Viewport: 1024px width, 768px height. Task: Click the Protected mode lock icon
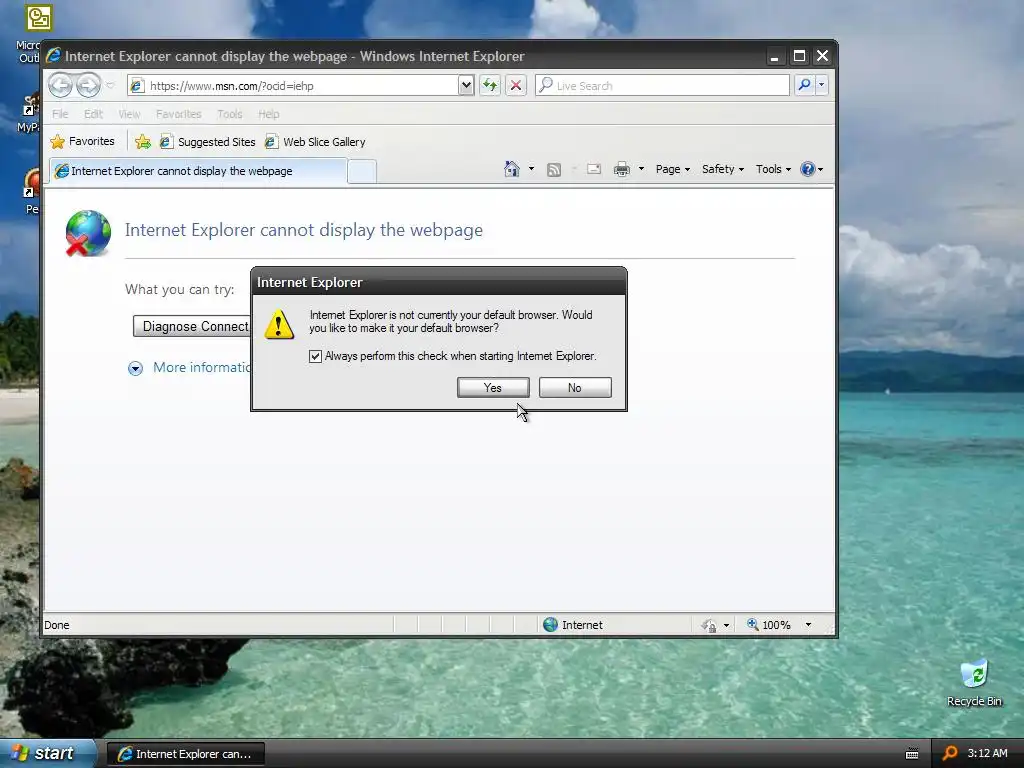point(709,626)
